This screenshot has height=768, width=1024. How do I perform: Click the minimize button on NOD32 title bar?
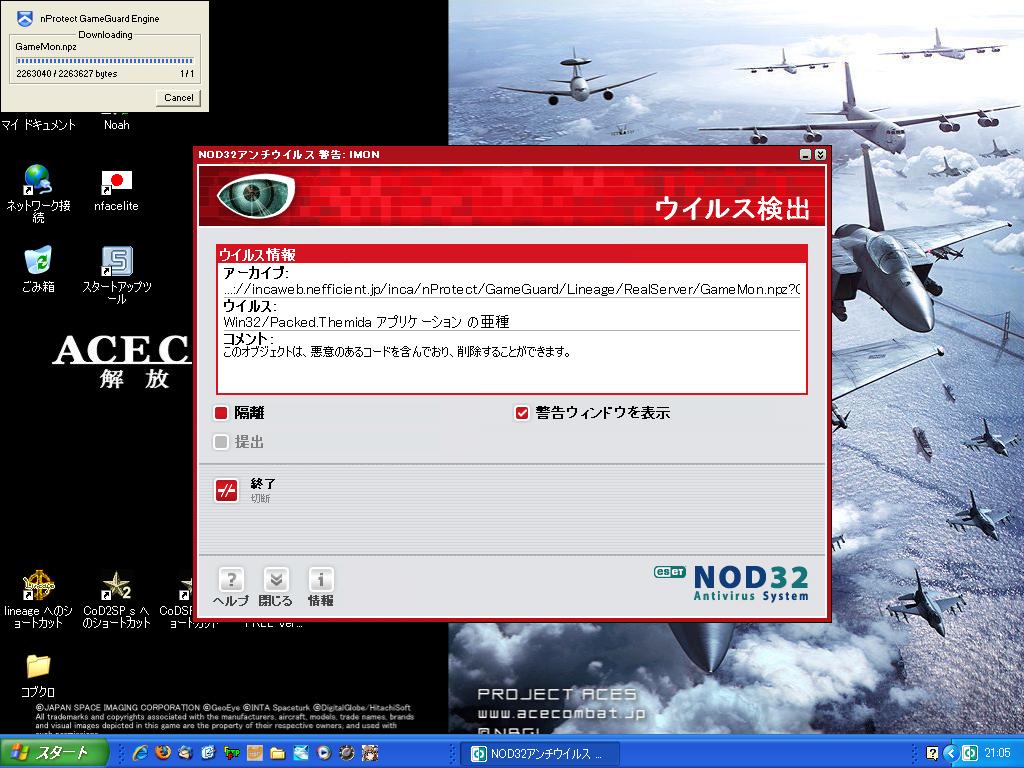pyautogui.click(x=806, y=155)
